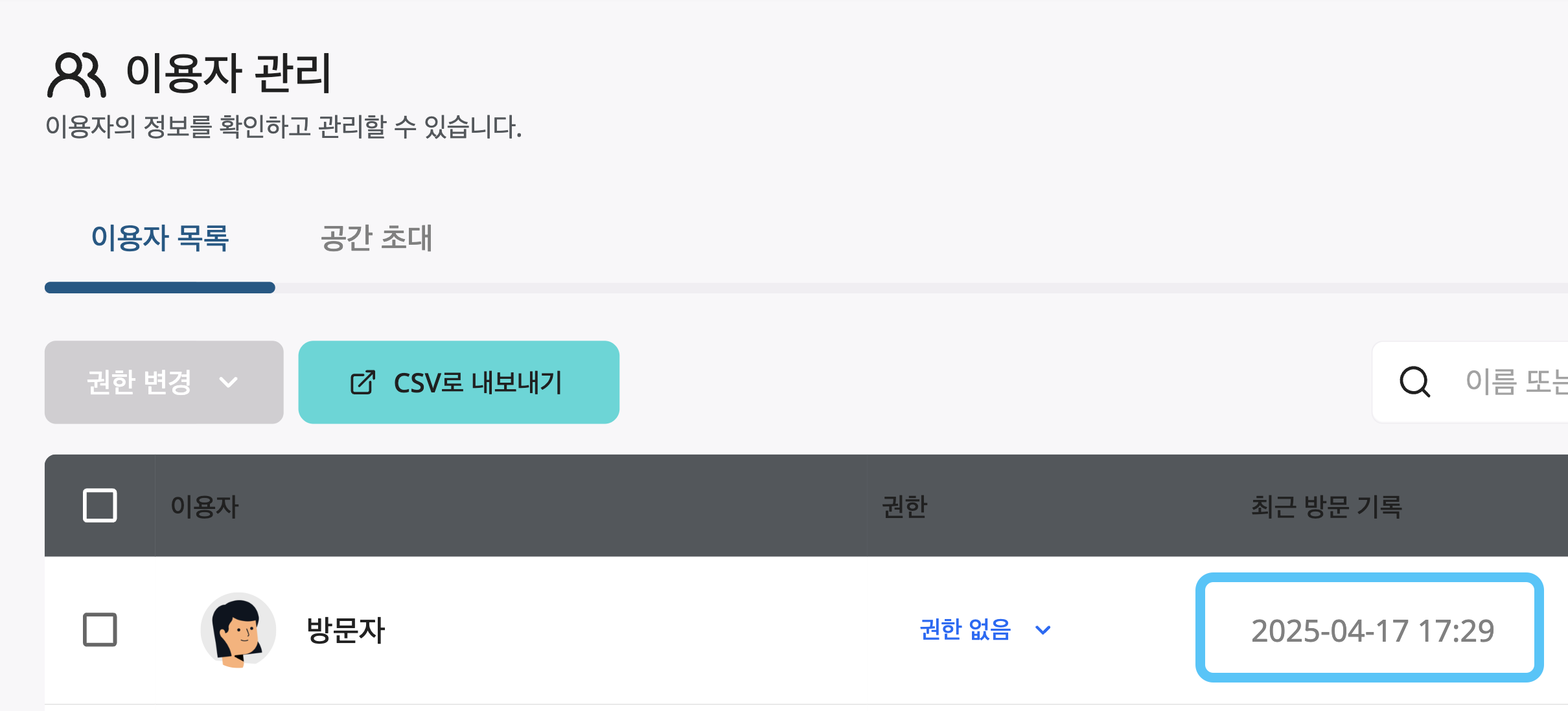Screen dimensions: 1568x711
Task: Select the 2025-04-17 17:29 visit record
Action: (1372, 631)
